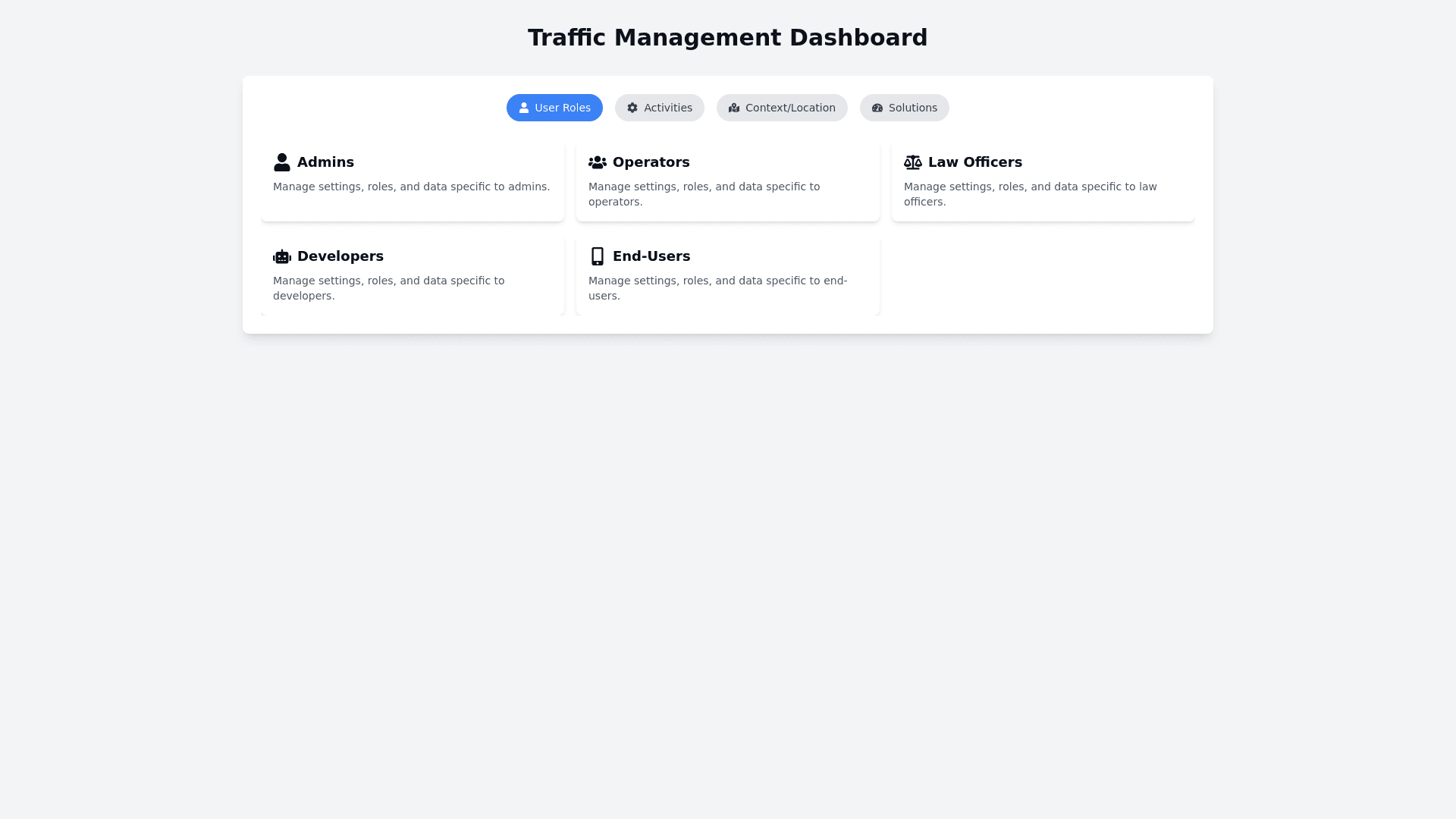The width and height of the screenshot is (1456, 819).
Task: Open the Operators card heading
Action: coord(651,162)
